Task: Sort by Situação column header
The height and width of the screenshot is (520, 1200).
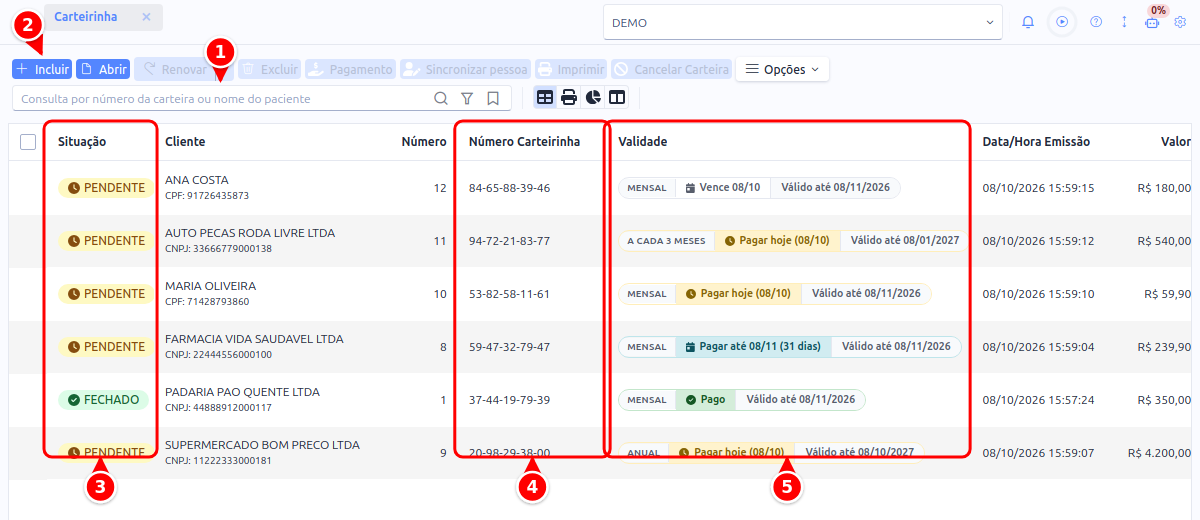Action: tap(82, 142)
